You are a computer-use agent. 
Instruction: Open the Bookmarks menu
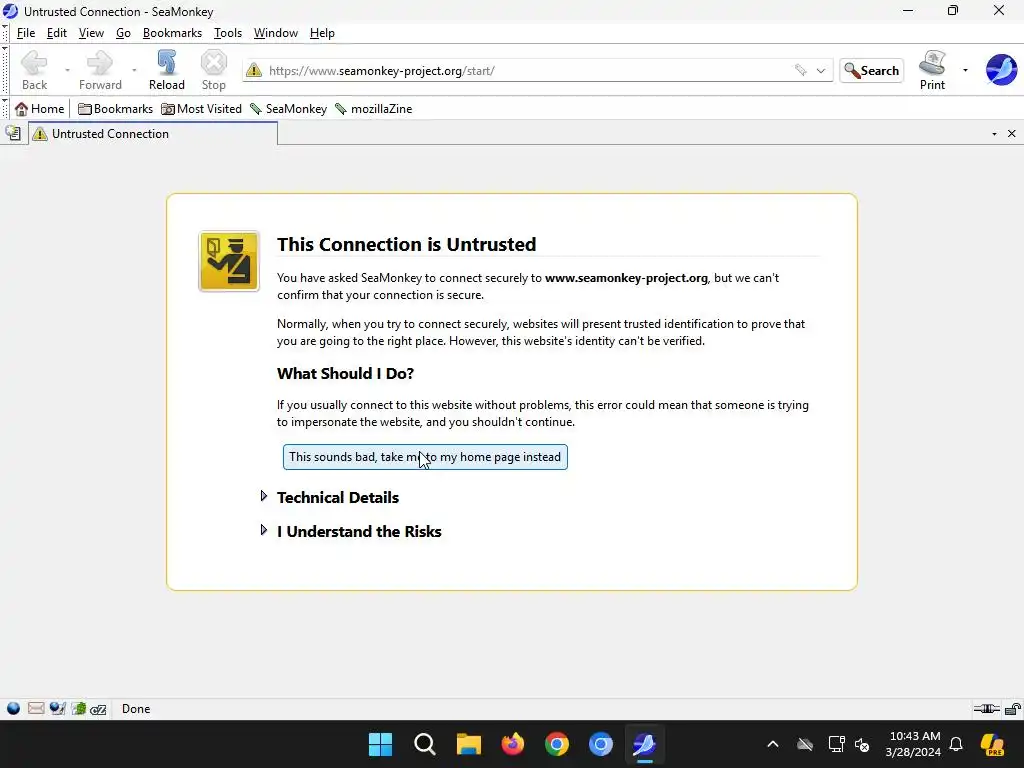tap(172, 33)
